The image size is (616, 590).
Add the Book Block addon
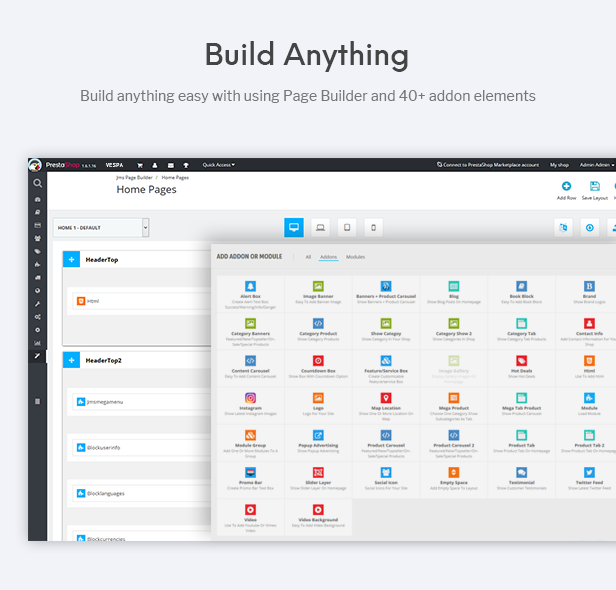tap(521, 294)
